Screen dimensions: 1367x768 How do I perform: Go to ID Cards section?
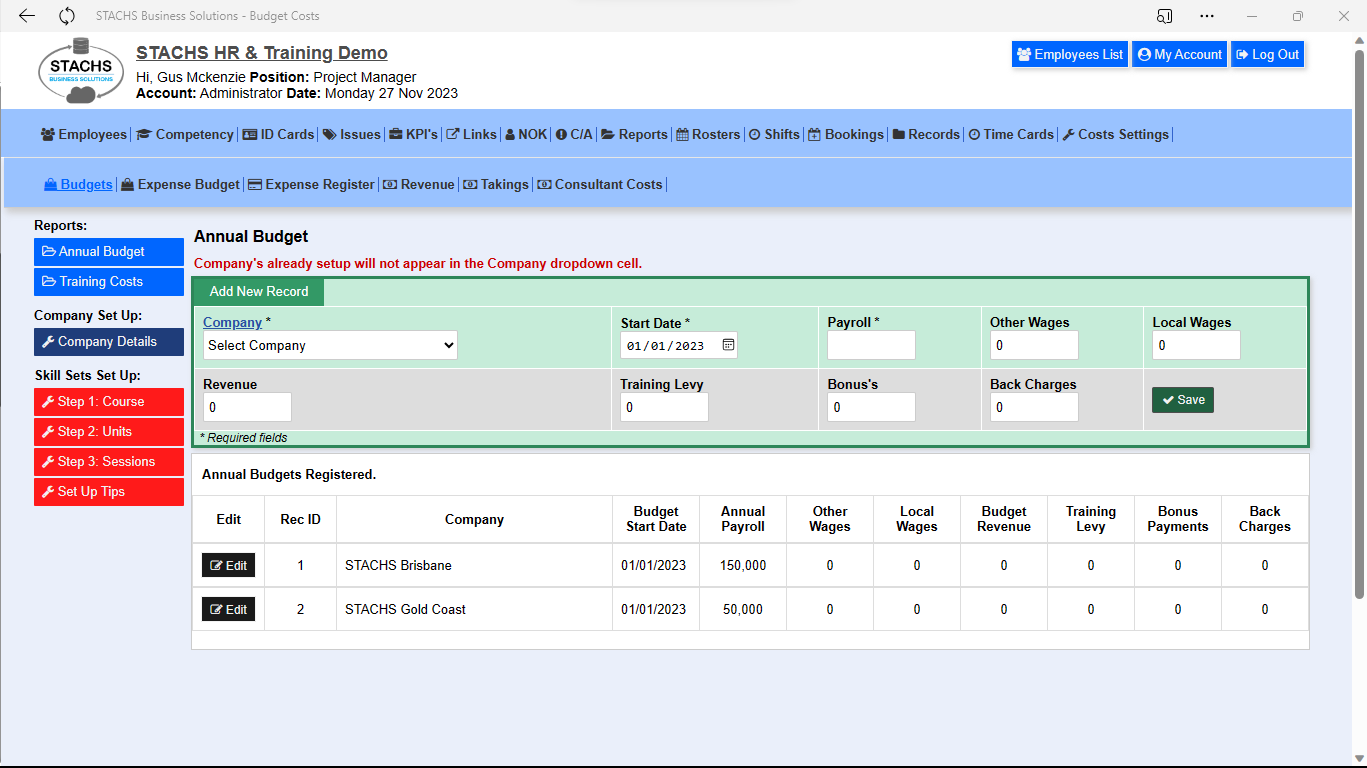click(278, 134)
